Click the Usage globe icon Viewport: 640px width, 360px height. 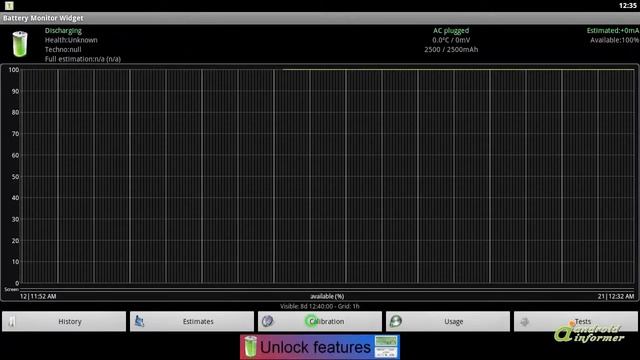point(396,322)
